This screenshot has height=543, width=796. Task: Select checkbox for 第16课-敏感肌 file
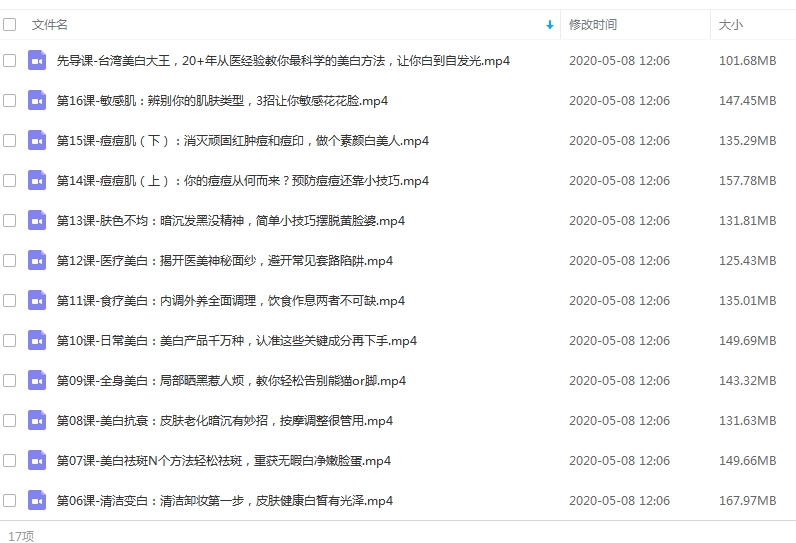click(x=10, y=100)
